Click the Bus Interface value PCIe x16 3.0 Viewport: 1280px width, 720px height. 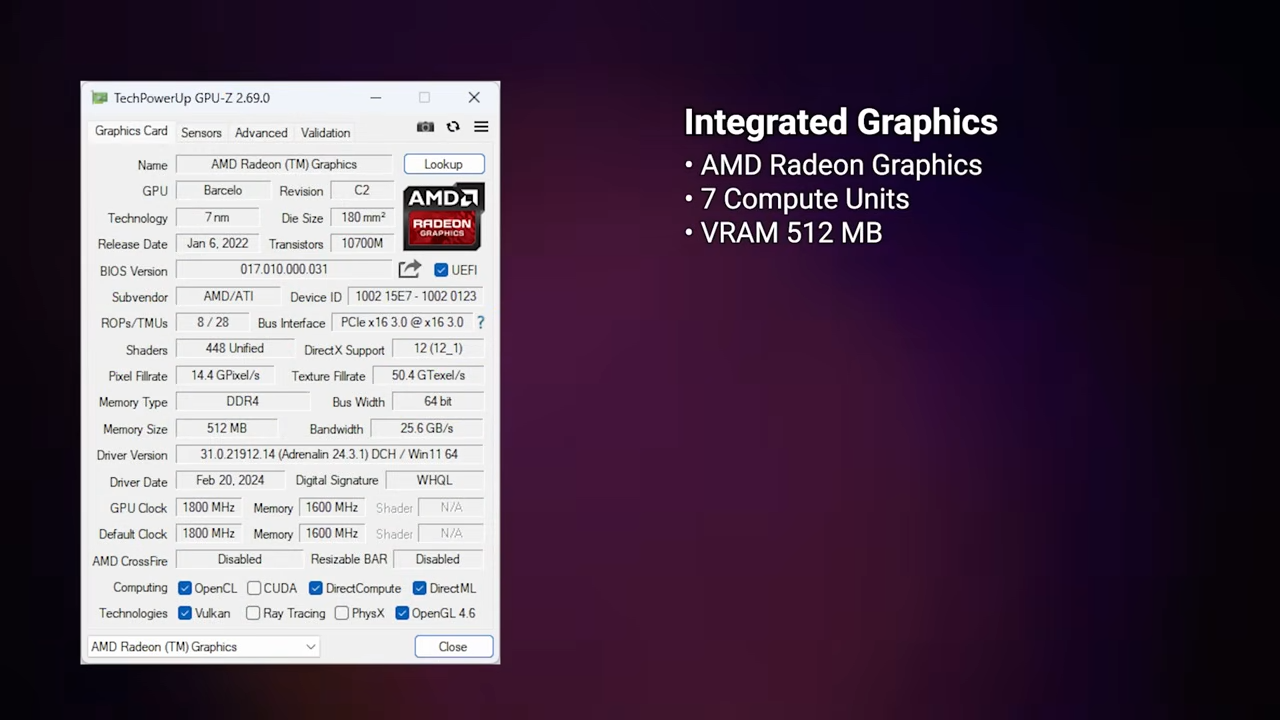(402, 322)
